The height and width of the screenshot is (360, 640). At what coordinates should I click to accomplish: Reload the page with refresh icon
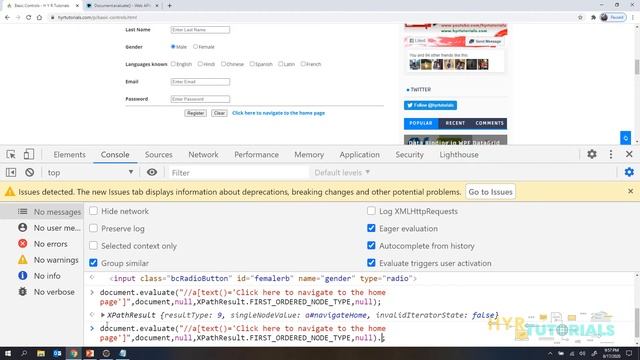[x=29, y=17]
